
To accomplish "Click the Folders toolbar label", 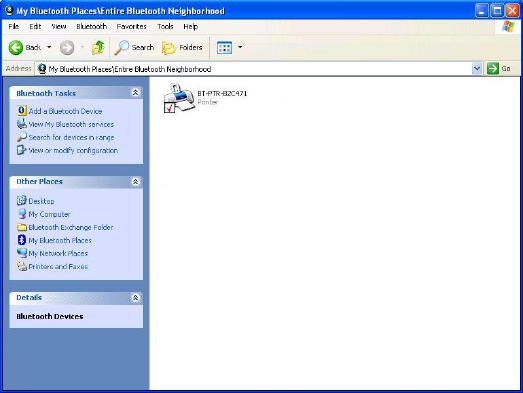I will click(191, 47).
